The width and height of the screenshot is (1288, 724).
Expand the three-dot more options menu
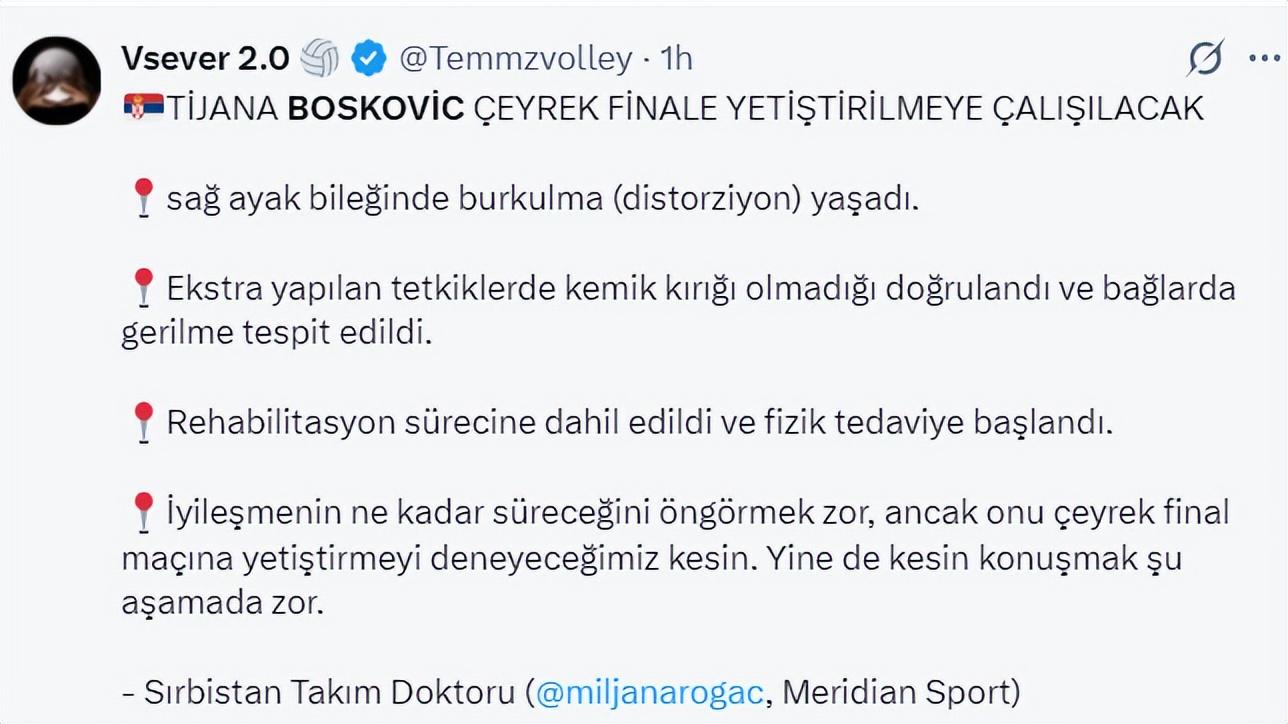tap(1264, 59)
